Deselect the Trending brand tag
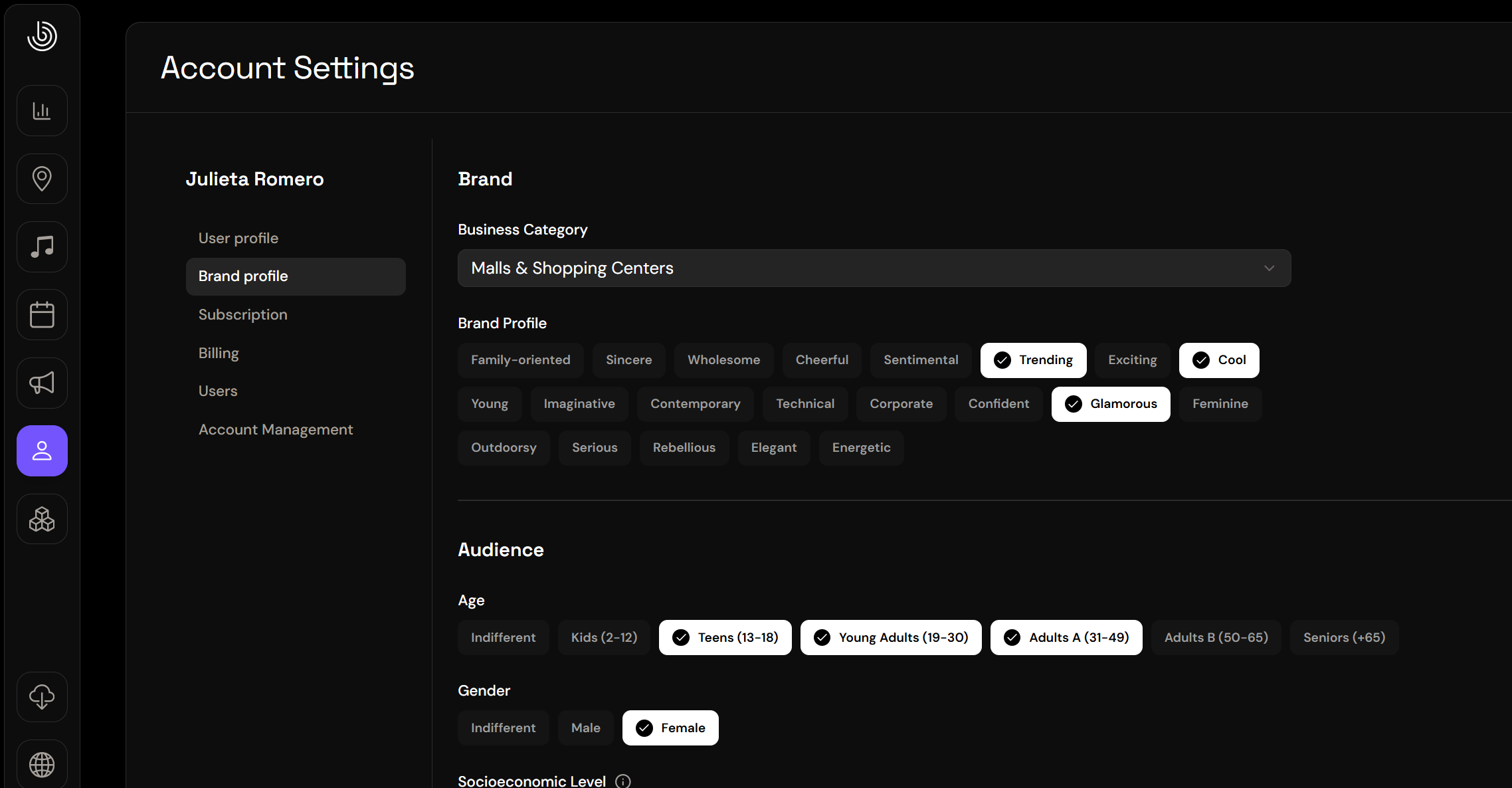 [x=1034, y=360]
